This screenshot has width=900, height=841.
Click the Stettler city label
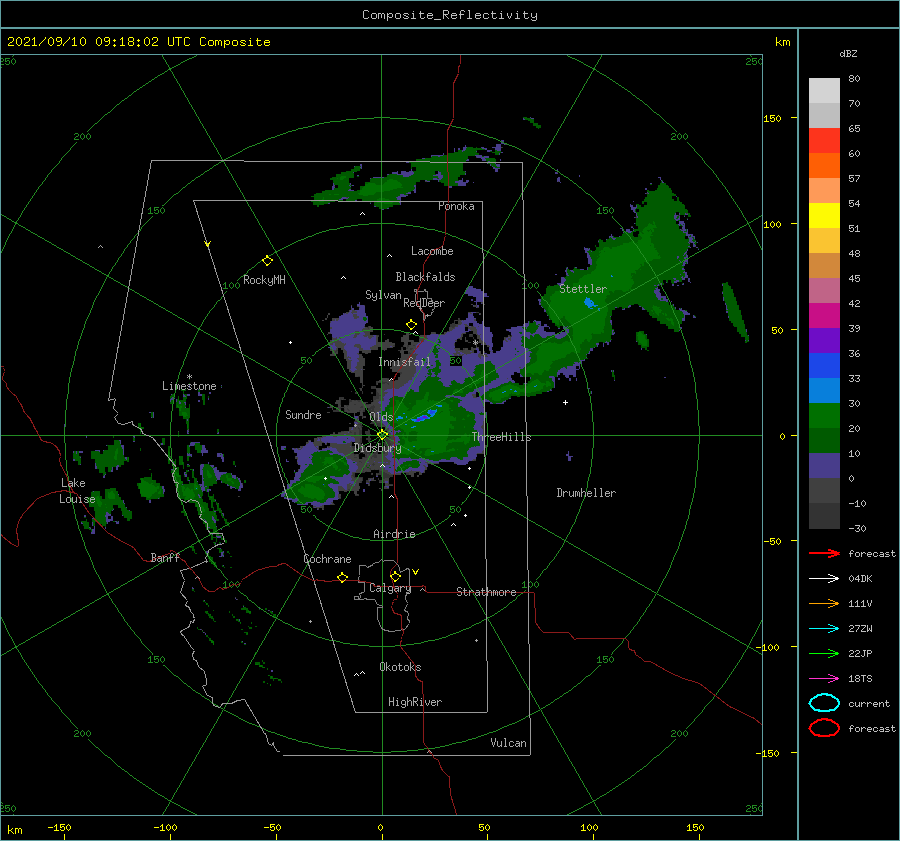583,289
